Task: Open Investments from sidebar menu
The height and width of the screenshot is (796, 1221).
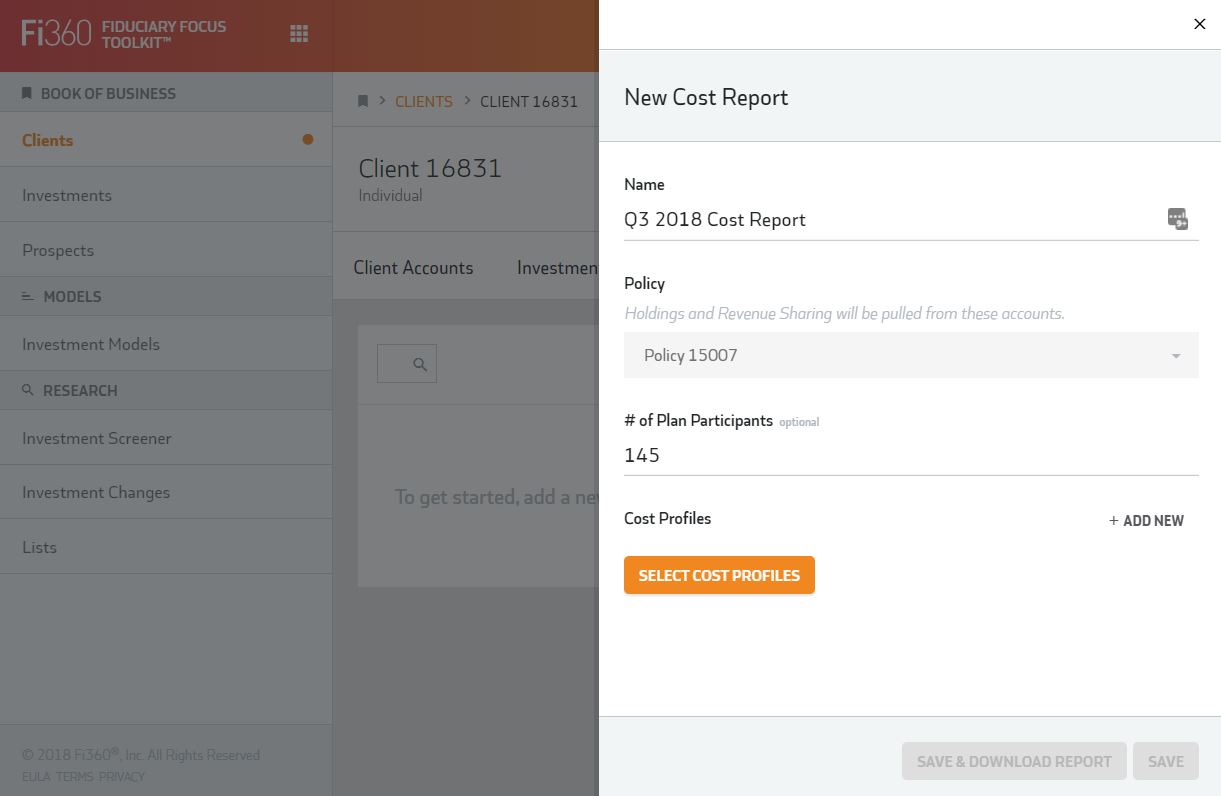Action: click(x=67, y=195)
